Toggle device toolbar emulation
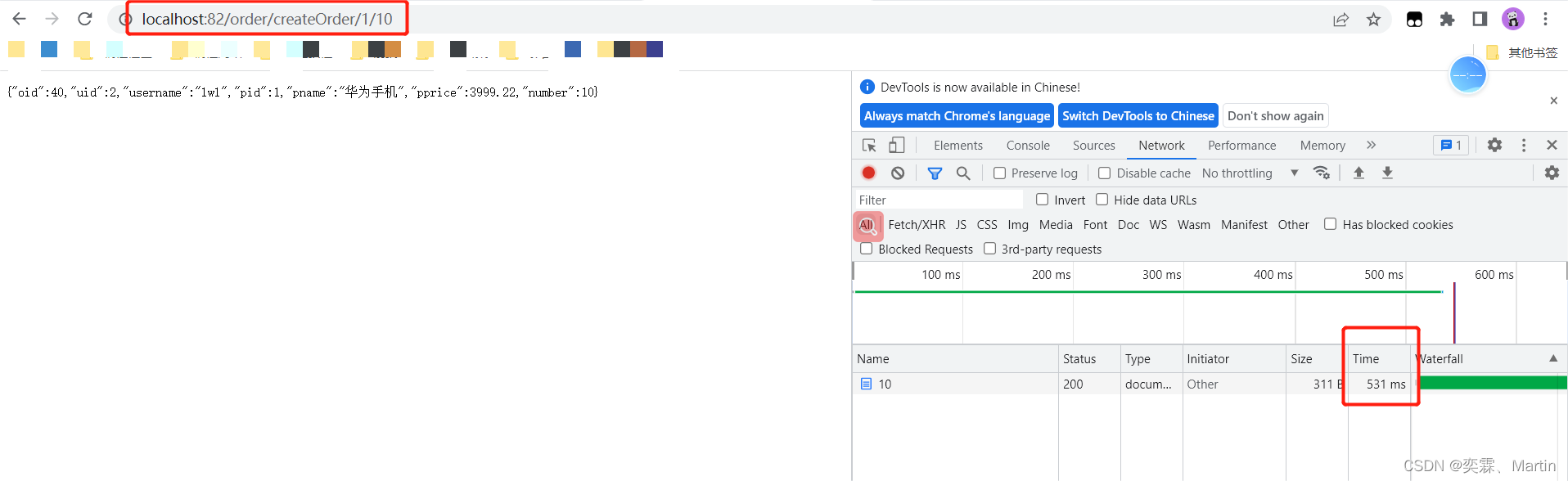Viewport: 1568px width, 481px height. click(897, 145)
